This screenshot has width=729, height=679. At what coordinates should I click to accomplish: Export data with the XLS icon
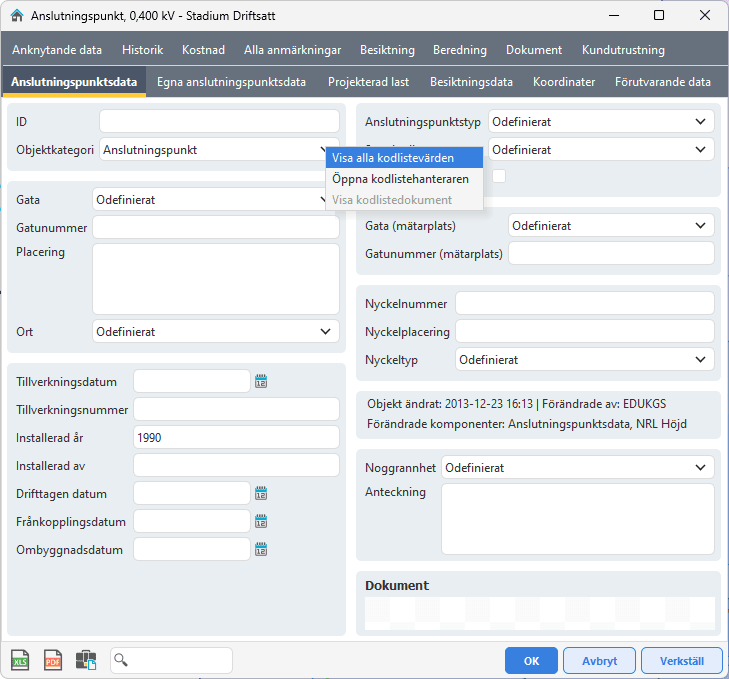click(20, 660)
